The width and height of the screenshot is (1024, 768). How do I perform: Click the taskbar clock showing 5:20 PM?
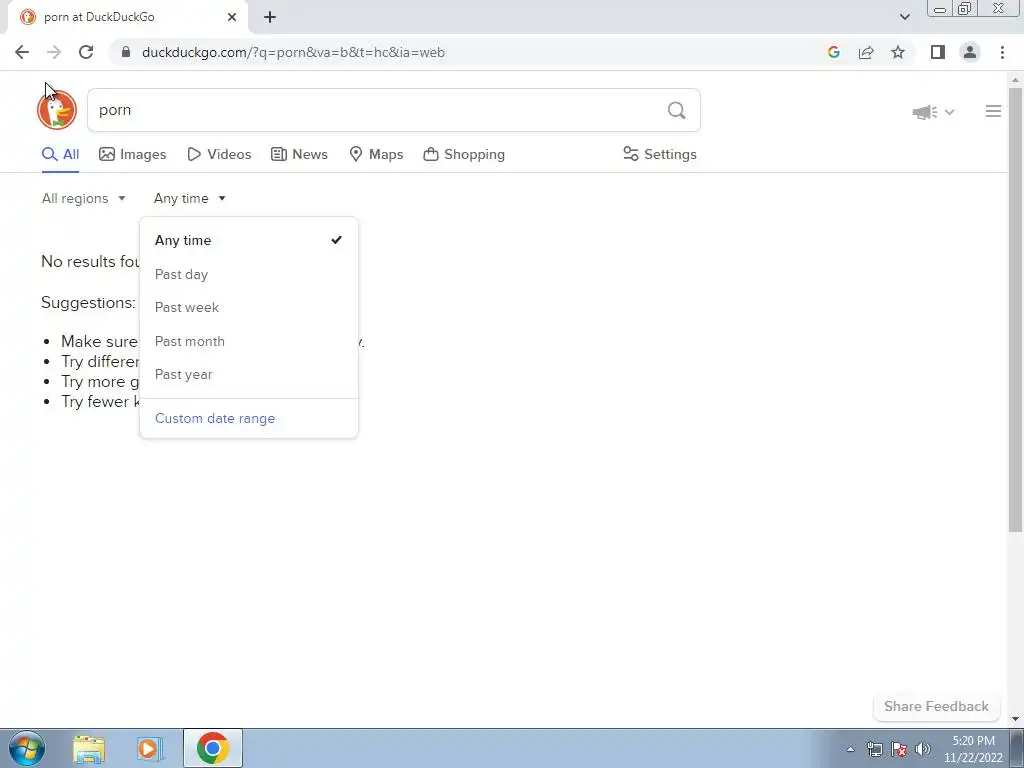[x=973, y=749]
